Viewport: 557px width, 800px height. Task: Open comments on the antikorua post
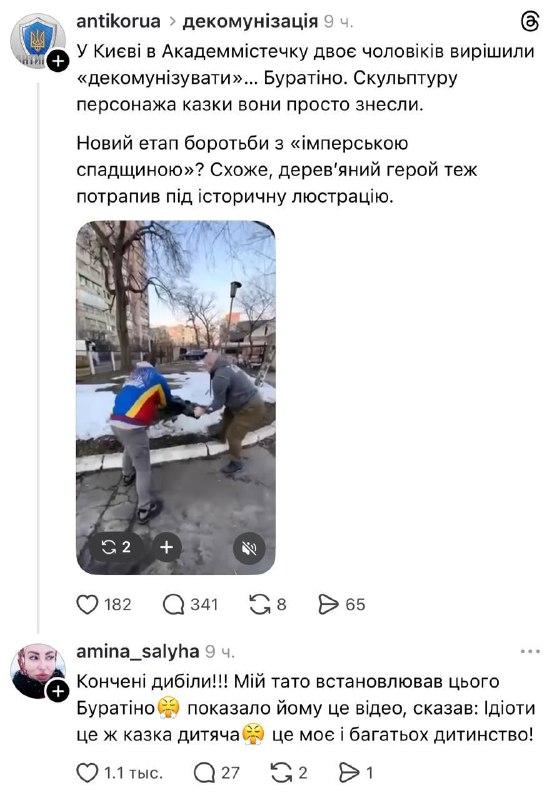[173, 604]
